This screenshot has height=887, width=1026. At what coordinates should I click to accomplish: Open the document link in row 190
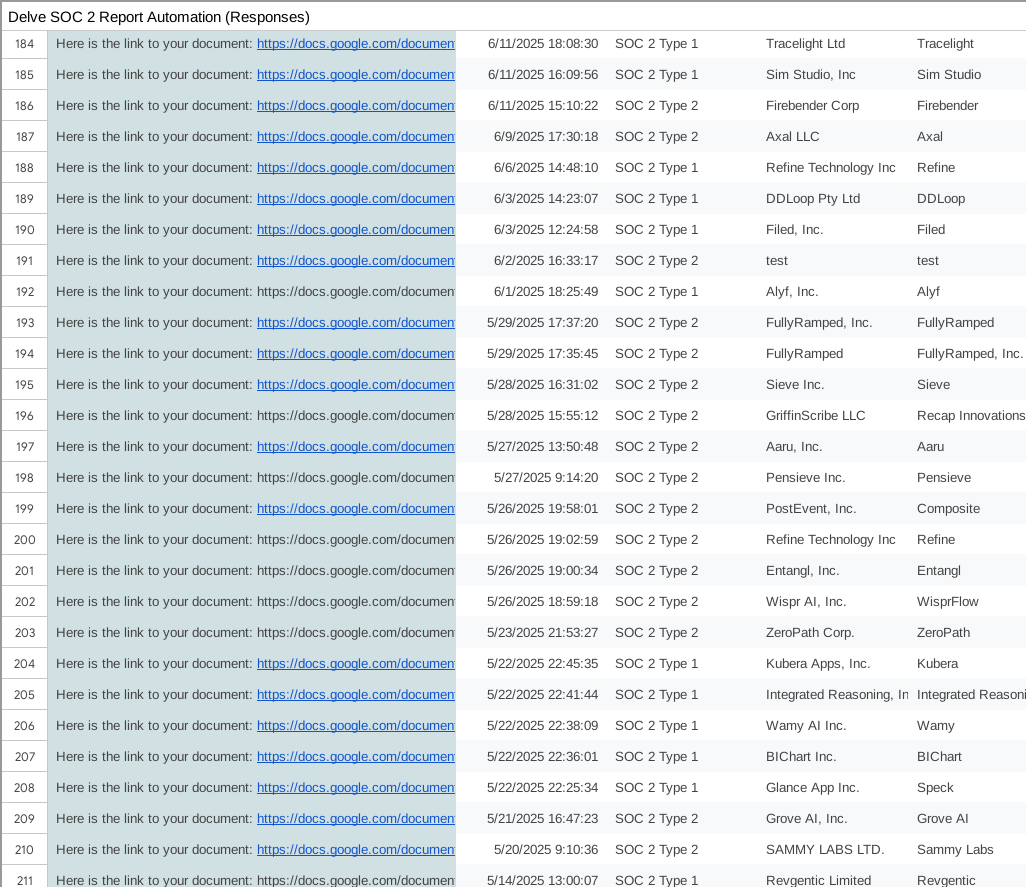(x=355, y=230)
